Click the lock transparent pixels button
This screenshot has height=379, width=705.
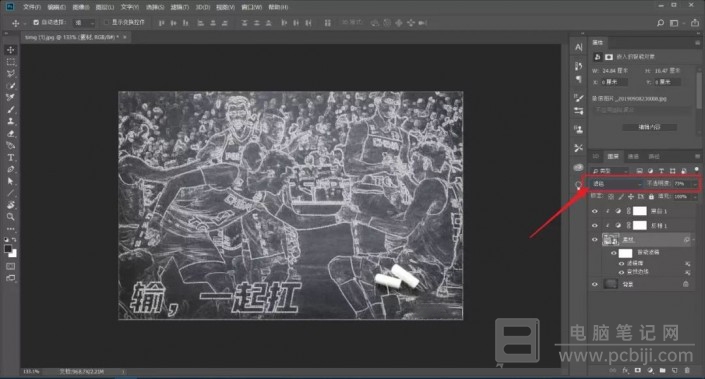pos(611,196)
